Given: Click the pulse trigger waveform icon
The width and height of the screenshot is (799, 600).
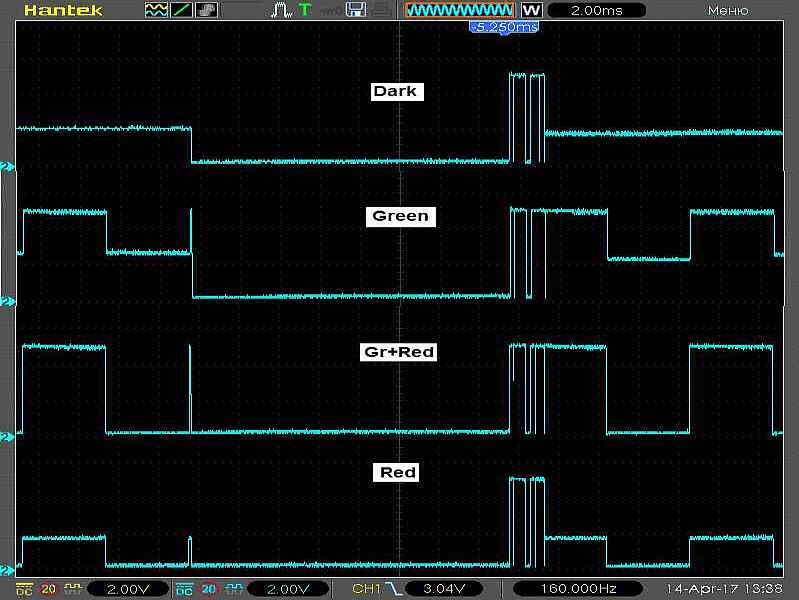Looking at the screenshot, I should 281,10.
